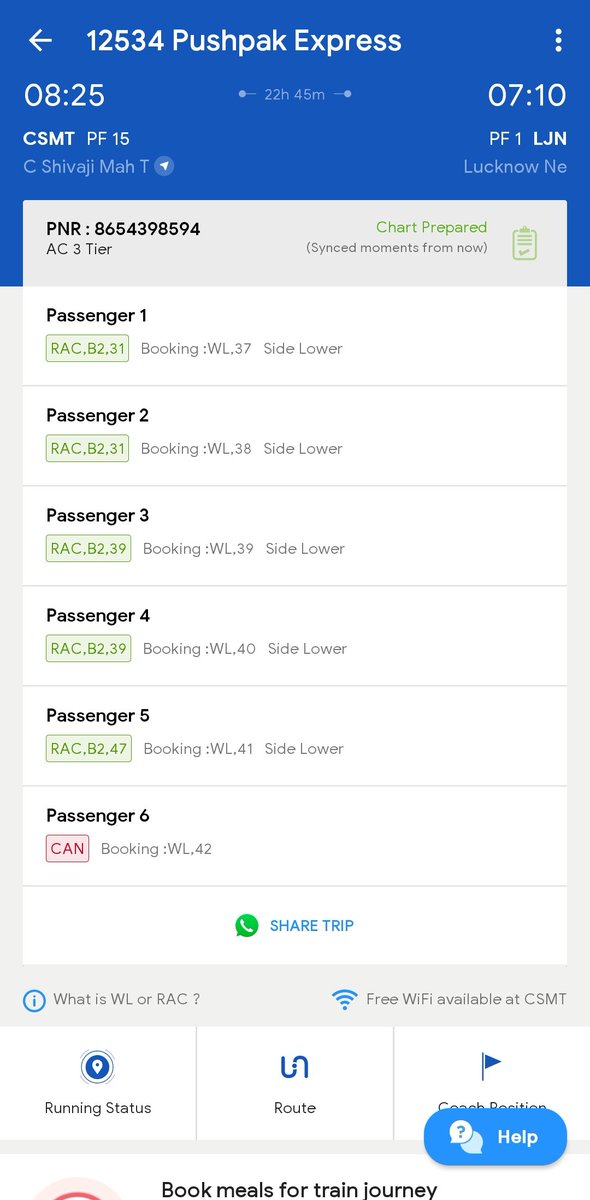
Task: Open What is WL or RAC link
Action: coord(127,999)
